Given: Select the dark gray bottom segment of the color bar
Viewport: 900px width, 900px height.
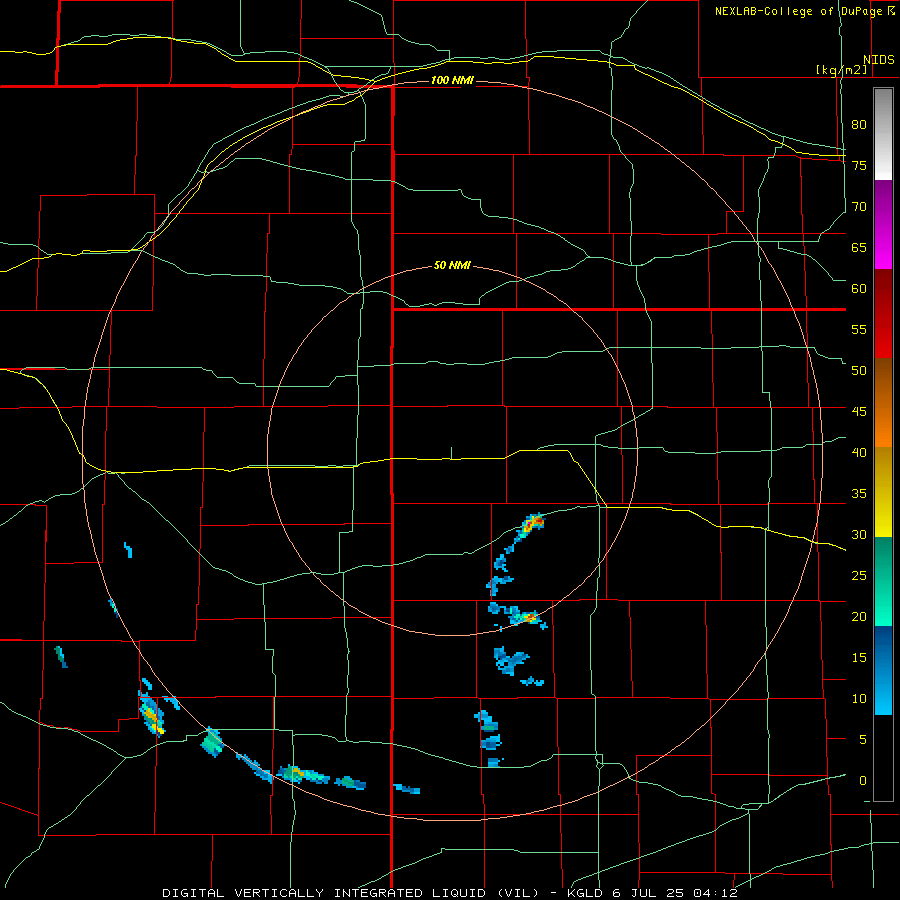Looking at the screenshot, I should click(883, 758).
